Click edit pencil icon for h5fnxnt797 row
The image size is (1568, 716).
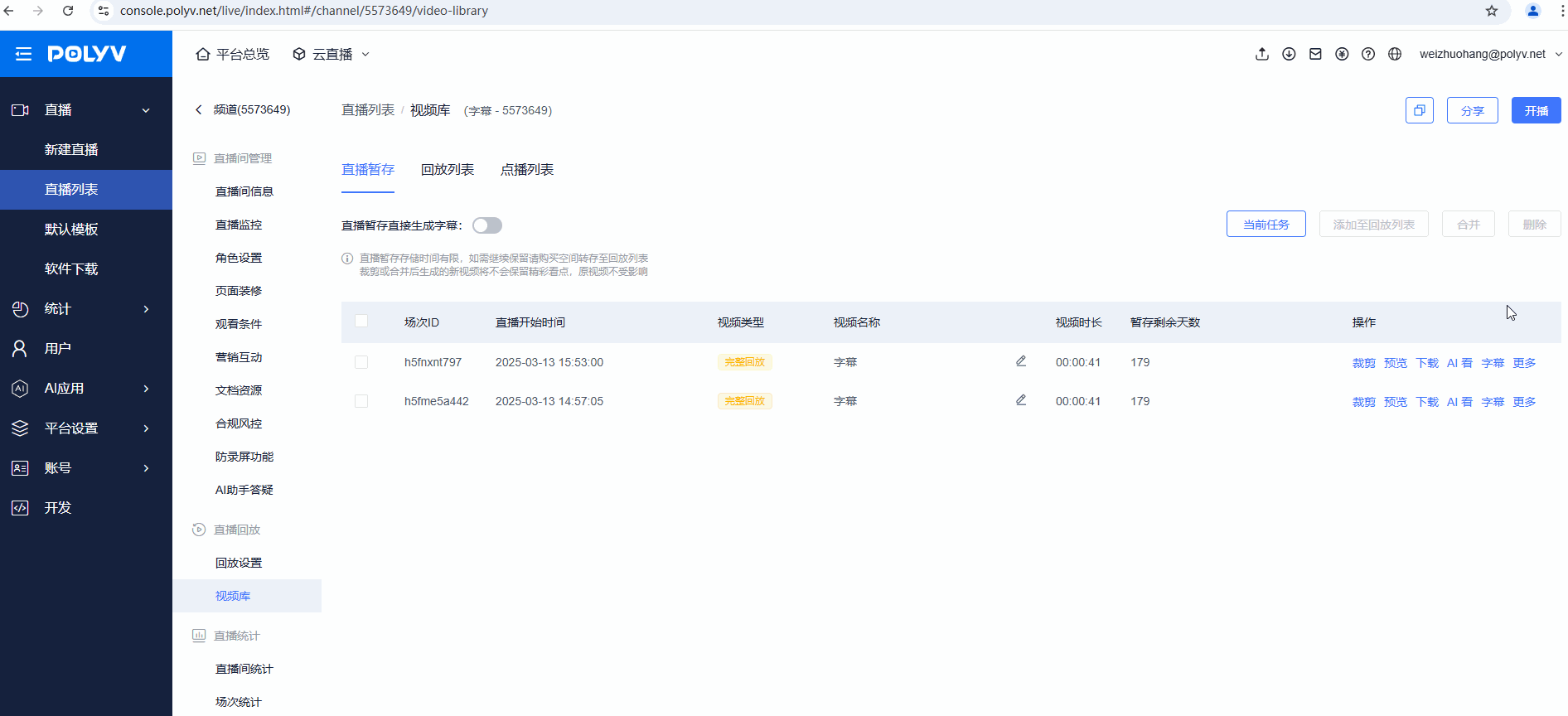point(1021,361)
